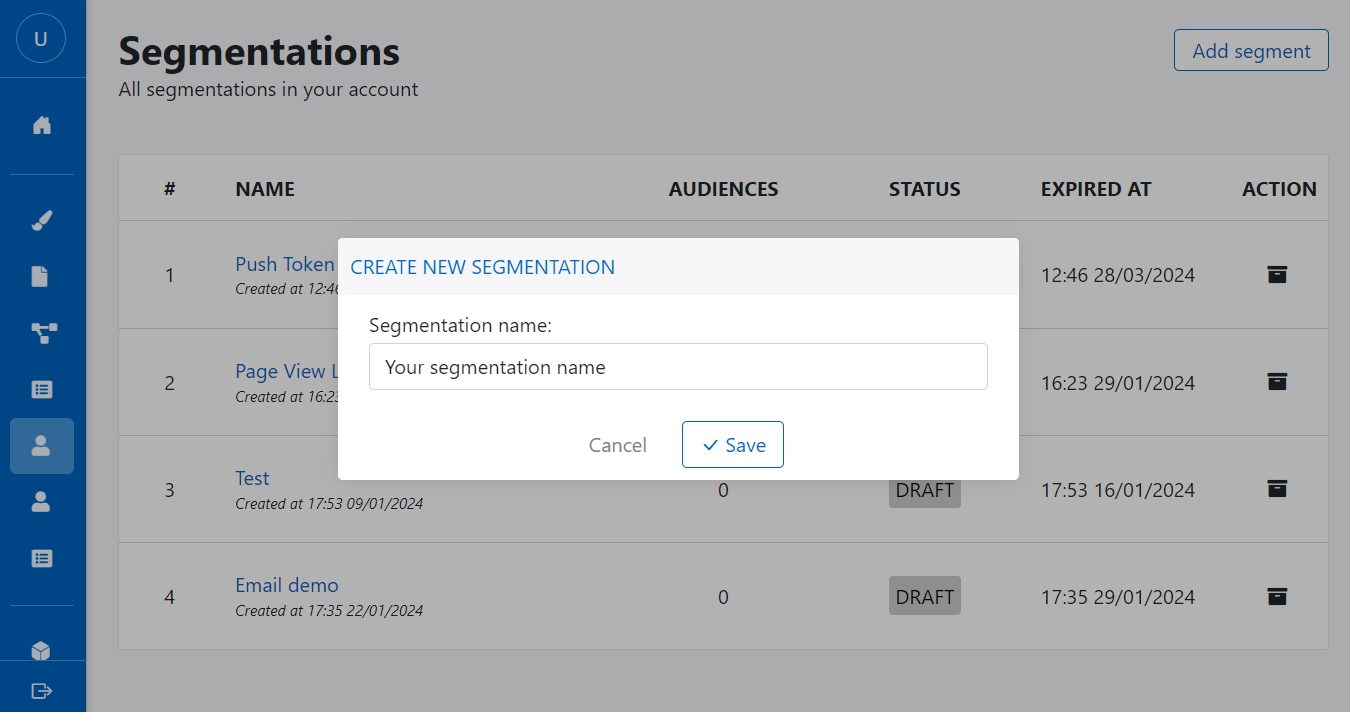Viewport: 1350px width, 712px height.
Task: Save the new segmentation
Action: click(733, 444)
